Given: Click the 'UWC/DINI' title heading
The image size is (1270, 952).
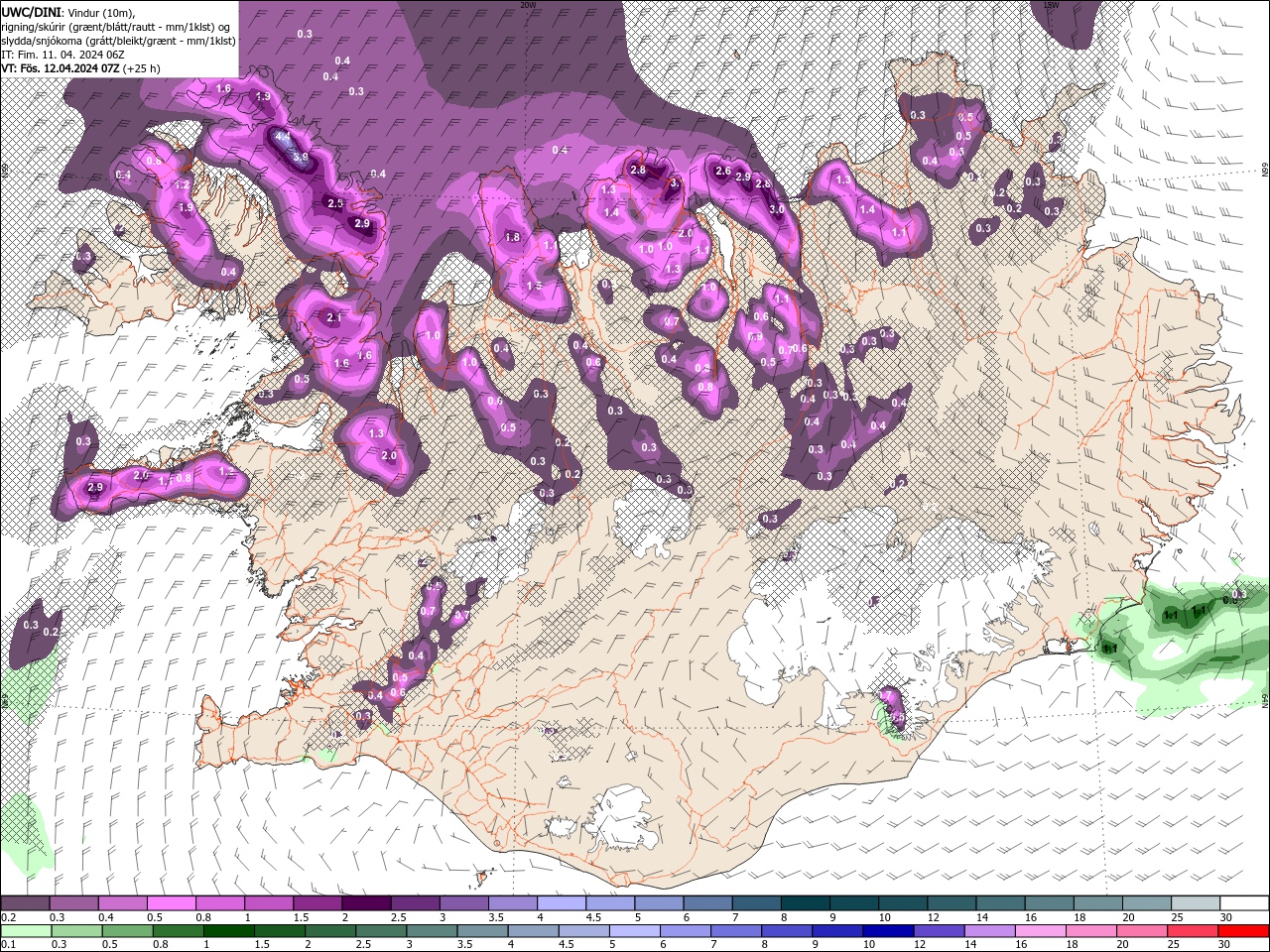Looking at the screenshot, I should (32, 11).
